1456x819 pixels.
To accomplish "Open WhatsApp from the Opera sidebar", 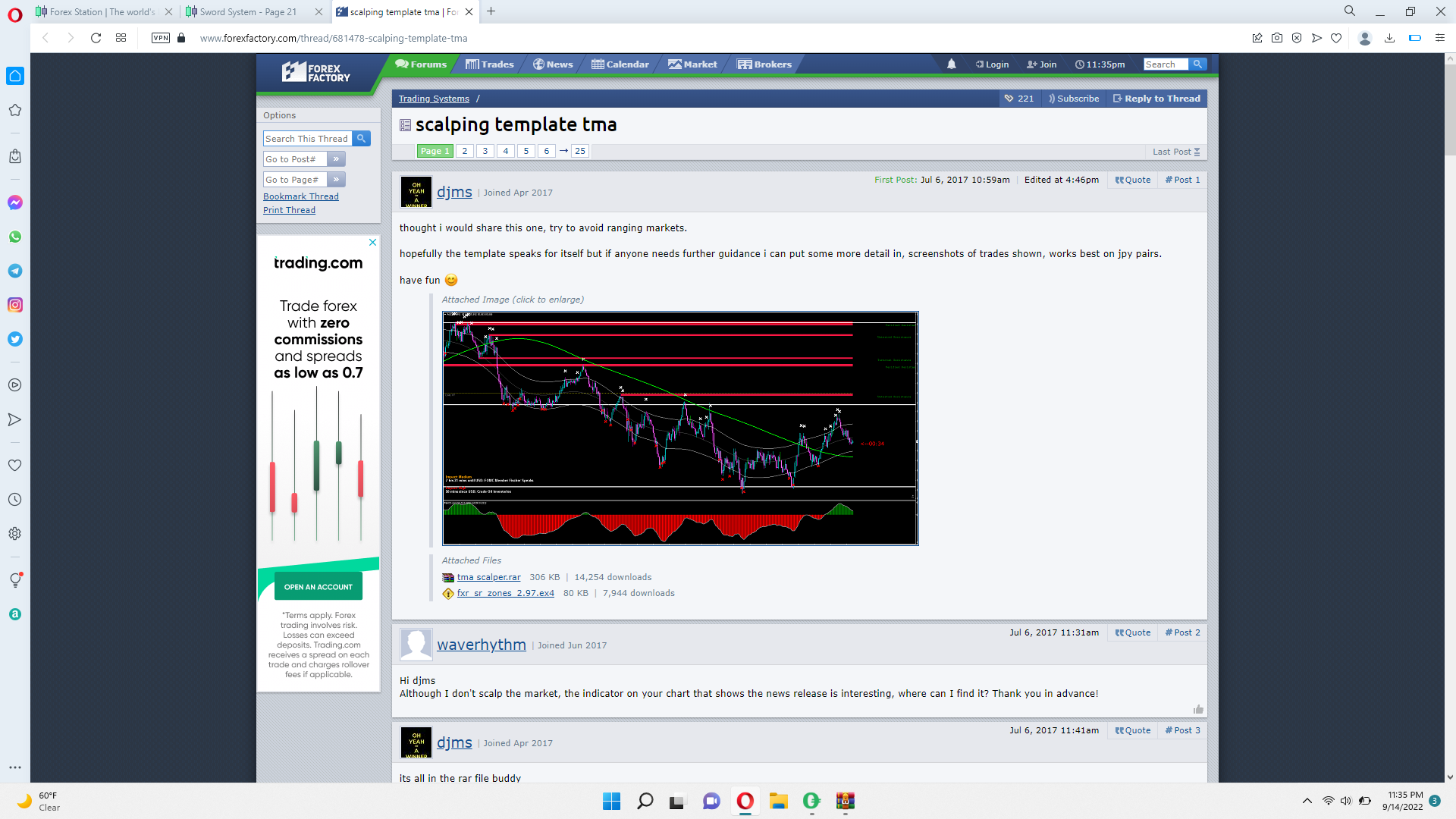I will point(15,237).
